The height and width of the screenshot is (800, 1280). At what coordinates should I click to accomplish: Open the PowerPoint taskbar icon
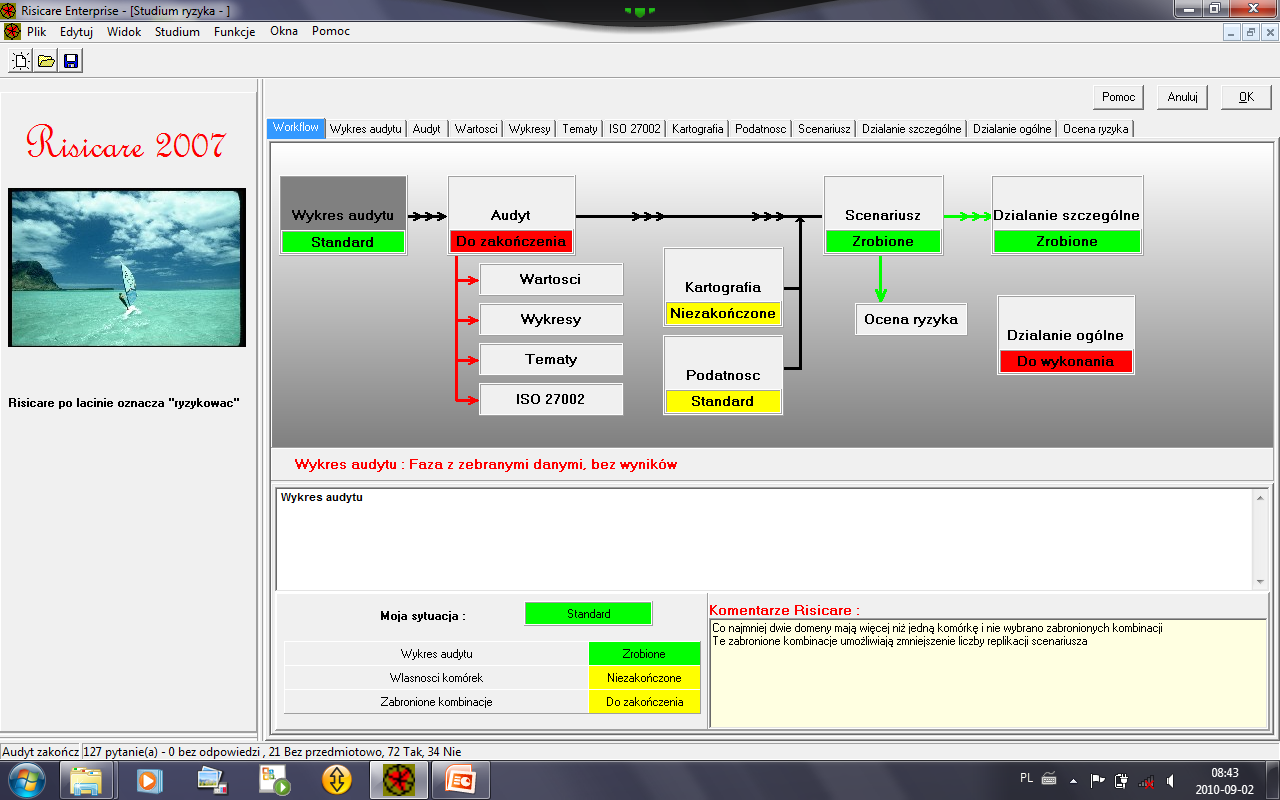click(461, 779)
